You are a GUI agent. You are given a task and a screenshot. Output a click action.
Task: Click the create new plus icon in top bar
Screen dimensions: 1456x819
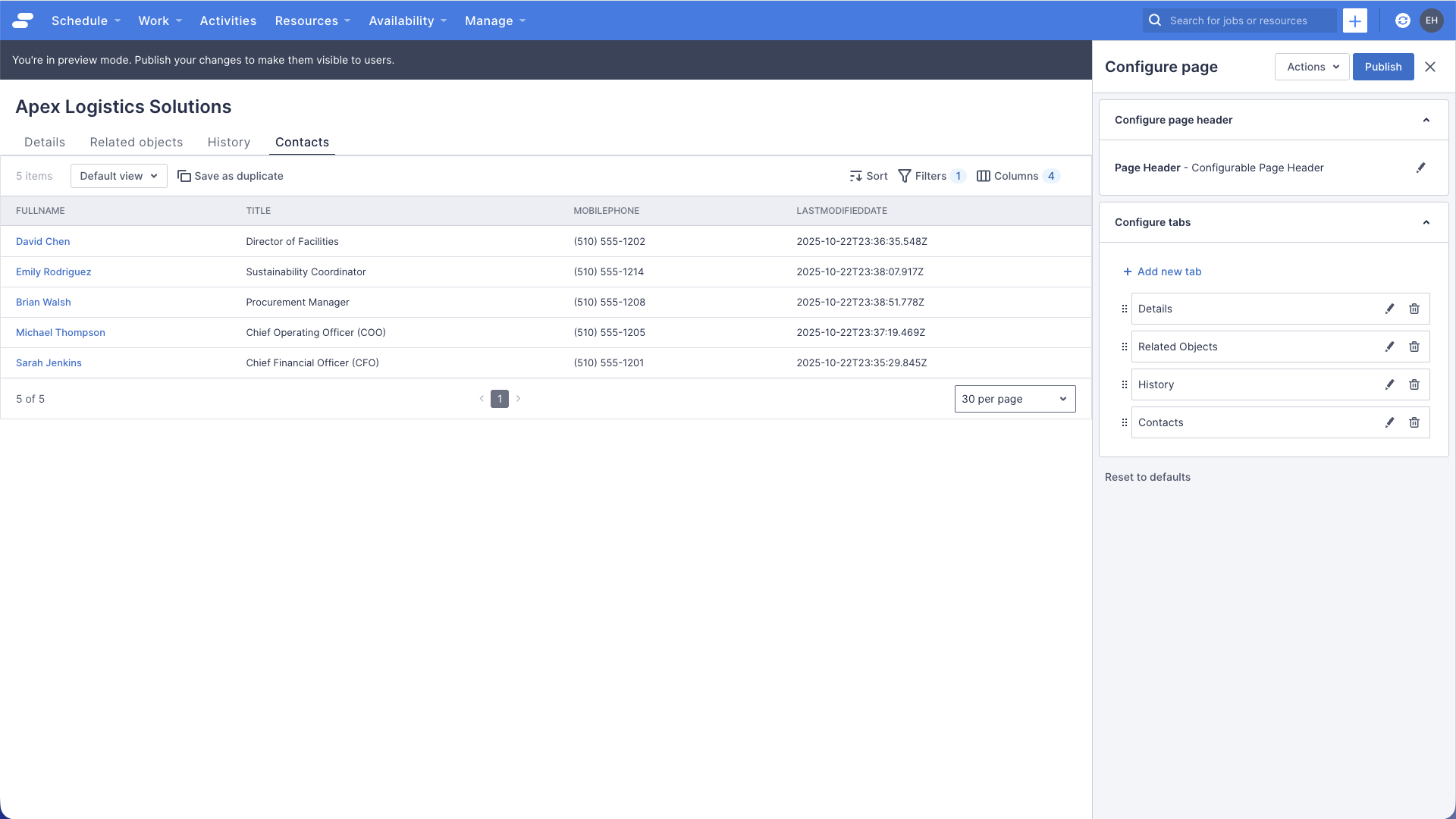coord(1355,20)
